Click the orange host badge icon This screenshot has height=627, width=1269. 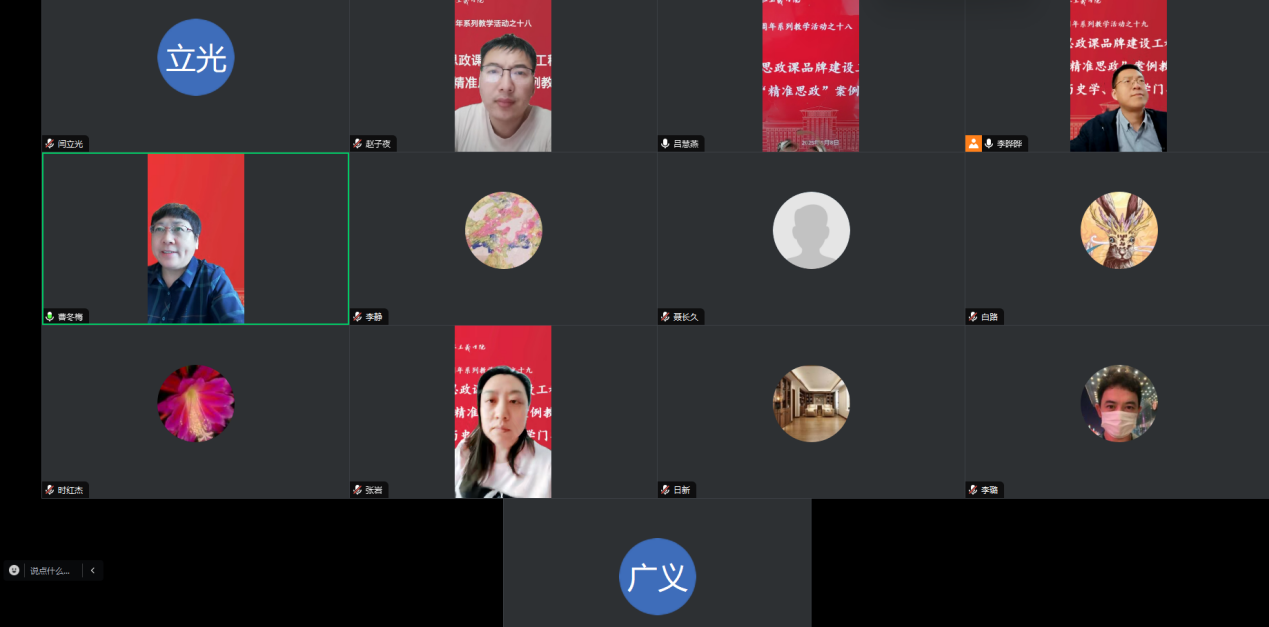973,144
